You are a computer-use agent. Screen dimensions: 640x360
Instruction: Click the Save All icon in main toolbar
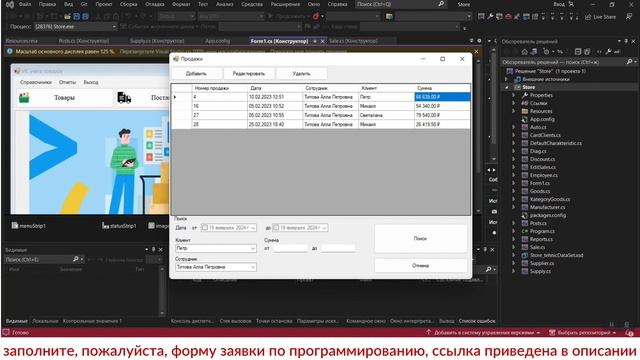pos(85,17)
